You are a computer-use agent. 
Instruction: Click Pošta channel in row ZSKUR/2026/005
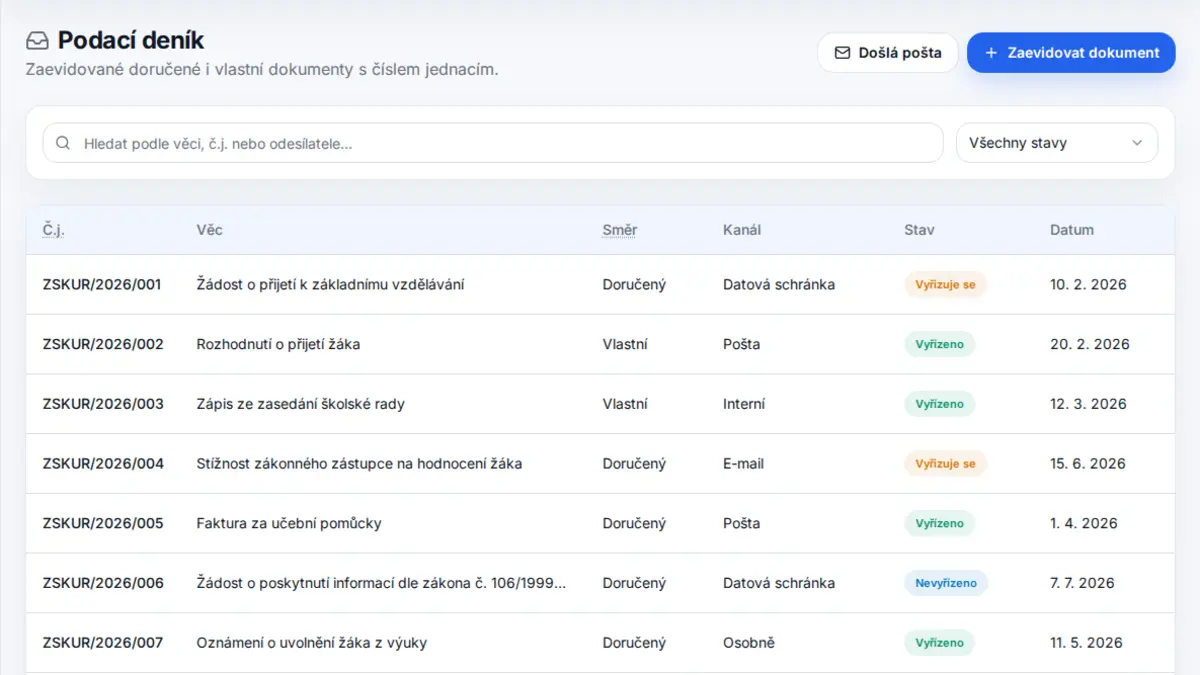point(741,523)
